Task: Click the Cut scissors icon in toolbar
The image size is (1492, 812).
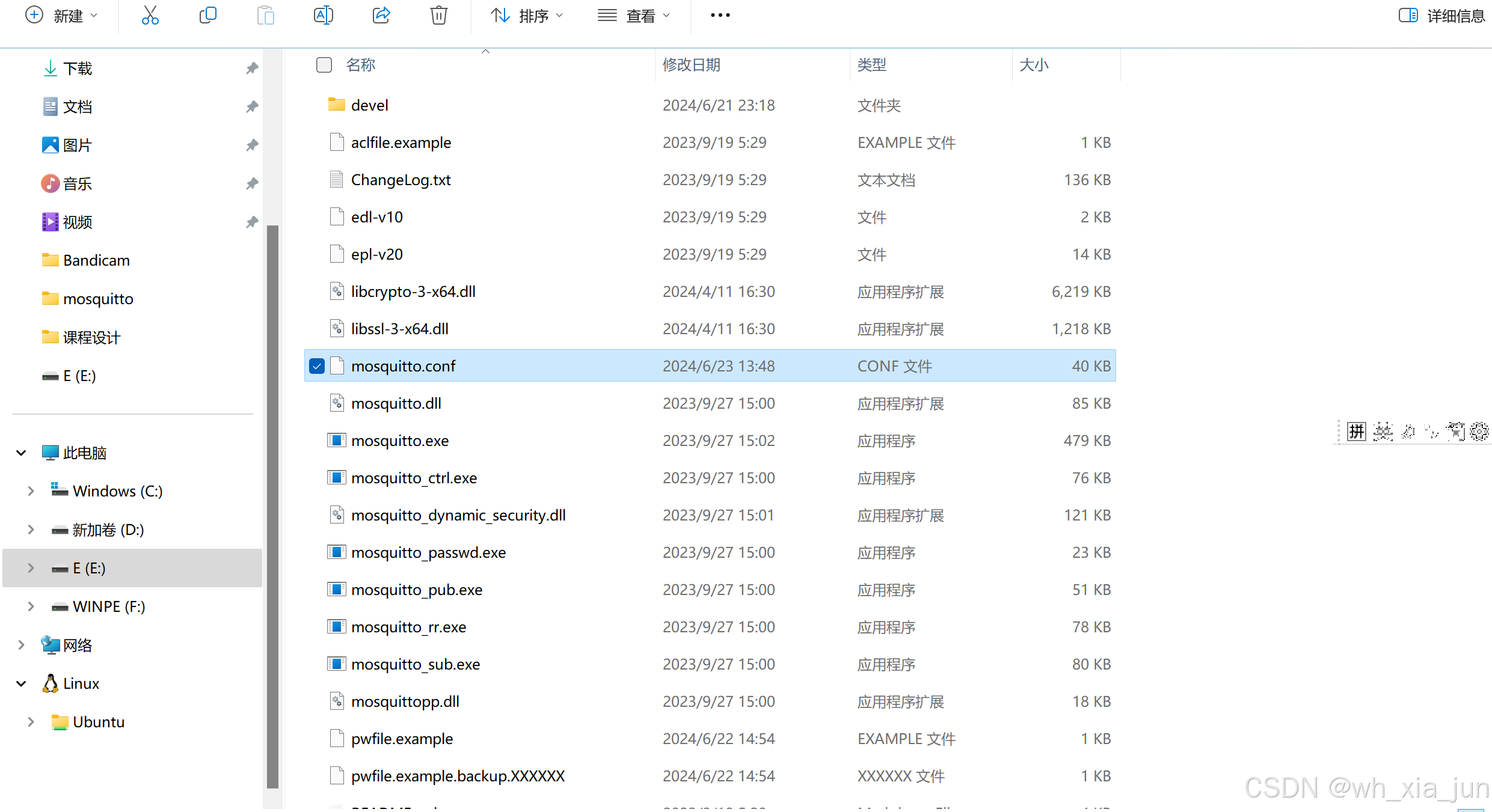Action: point(150,16)
